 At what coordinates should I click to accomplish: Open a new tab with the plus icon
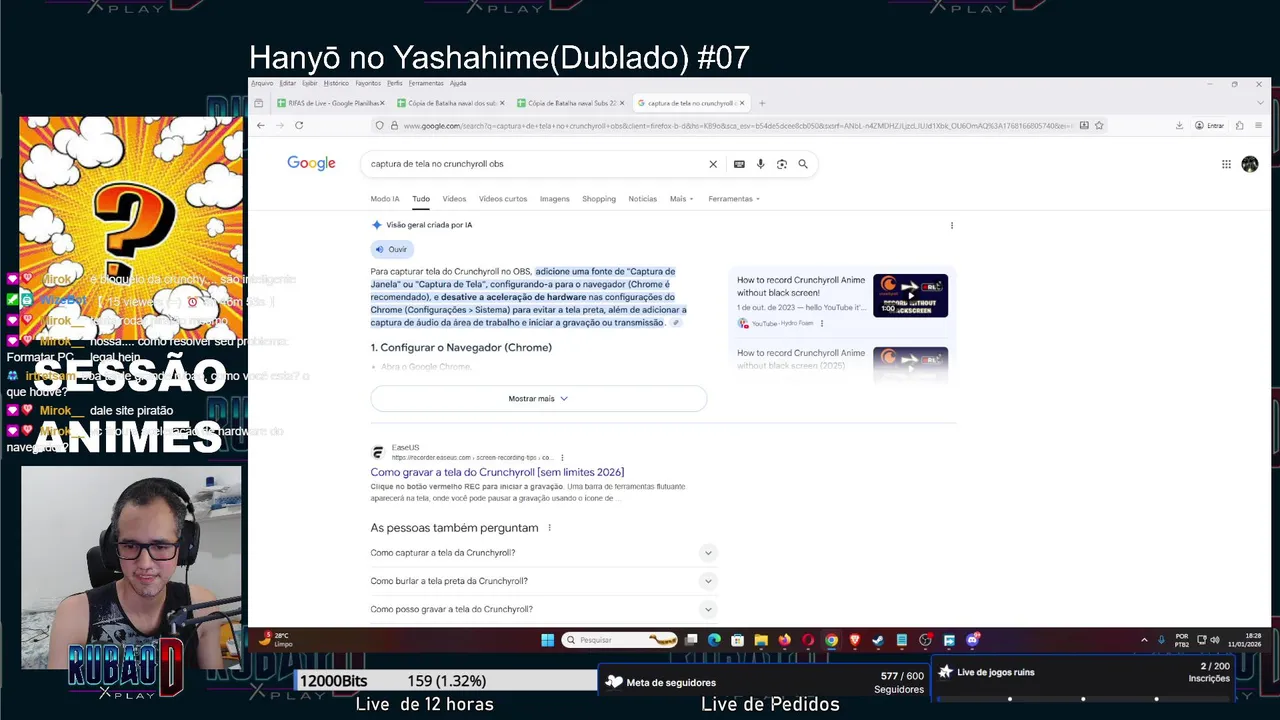(762, 103)
